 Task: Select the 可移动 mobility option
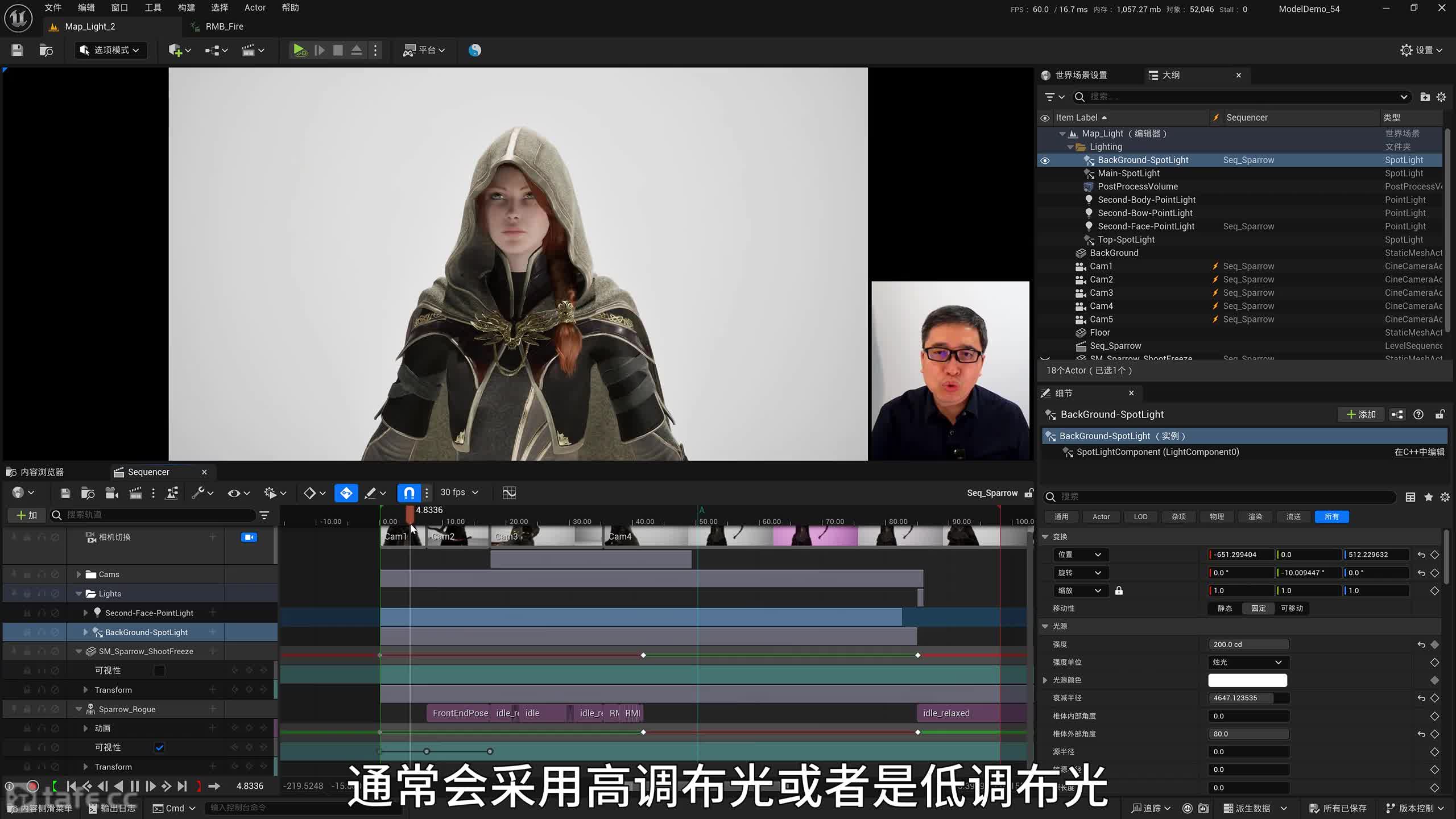[x=1291, y=609]
